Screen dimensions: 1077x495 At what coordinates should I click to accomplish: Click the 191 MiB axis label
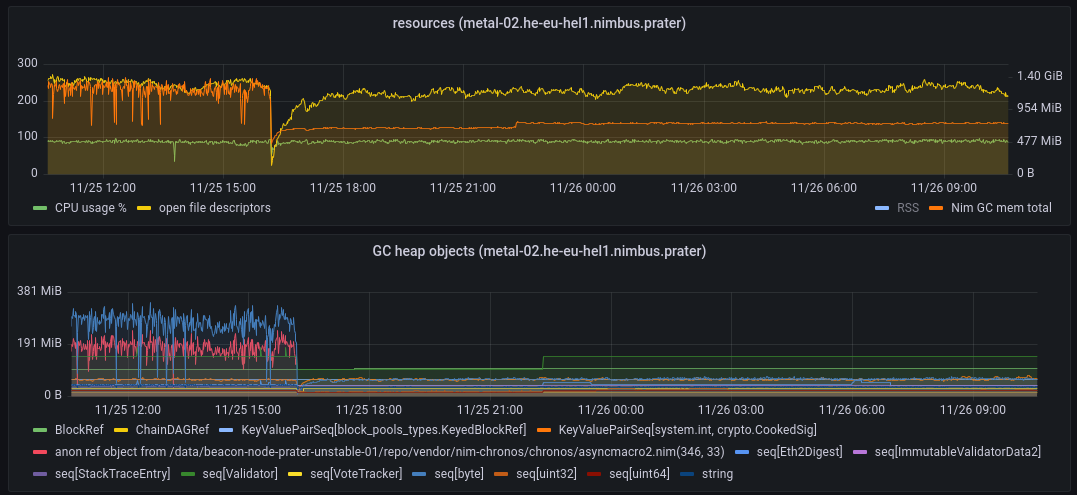pos(39,343)
